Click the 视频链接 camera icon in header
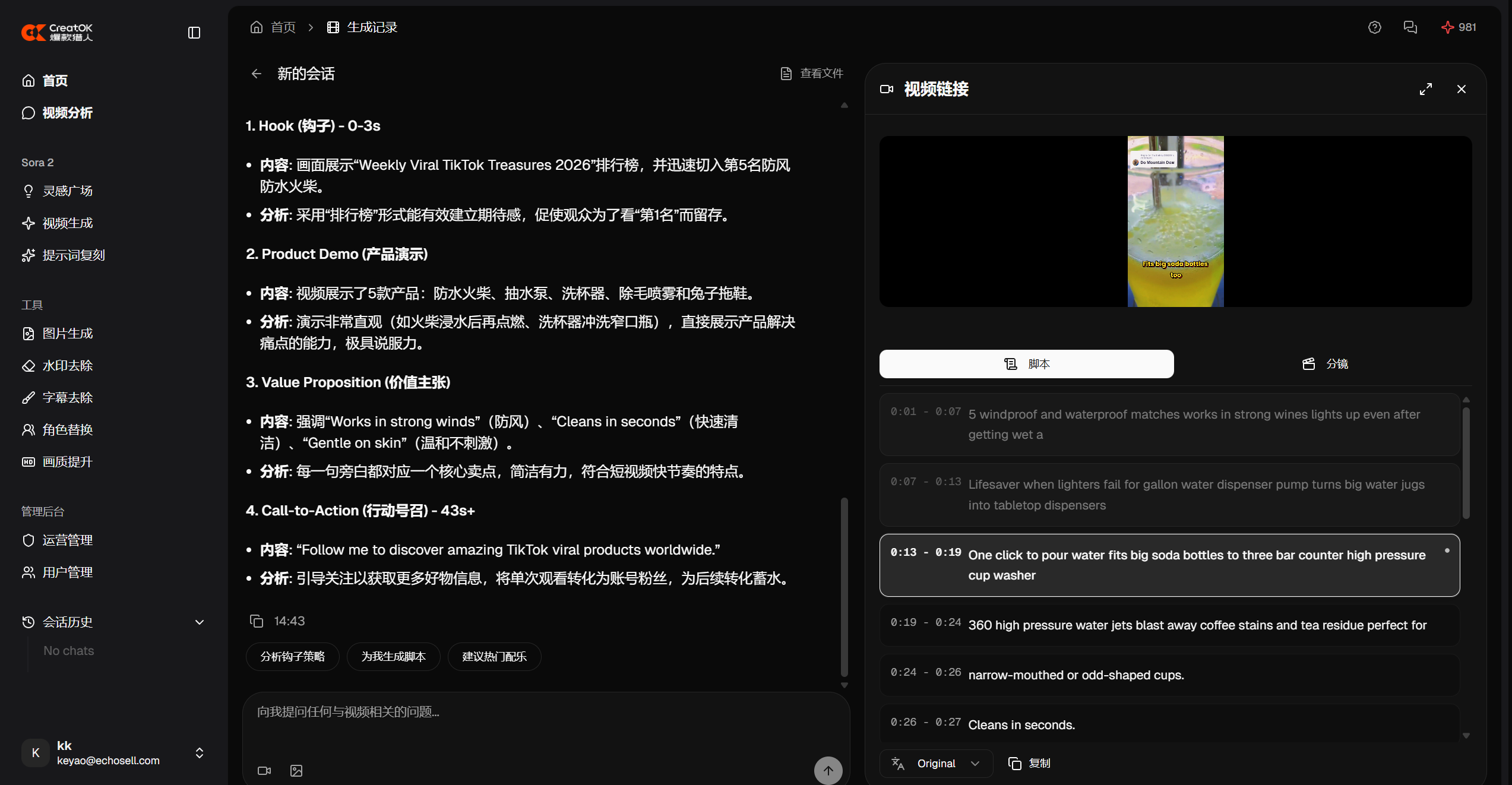1512x785 pixels. click(887, 89)
